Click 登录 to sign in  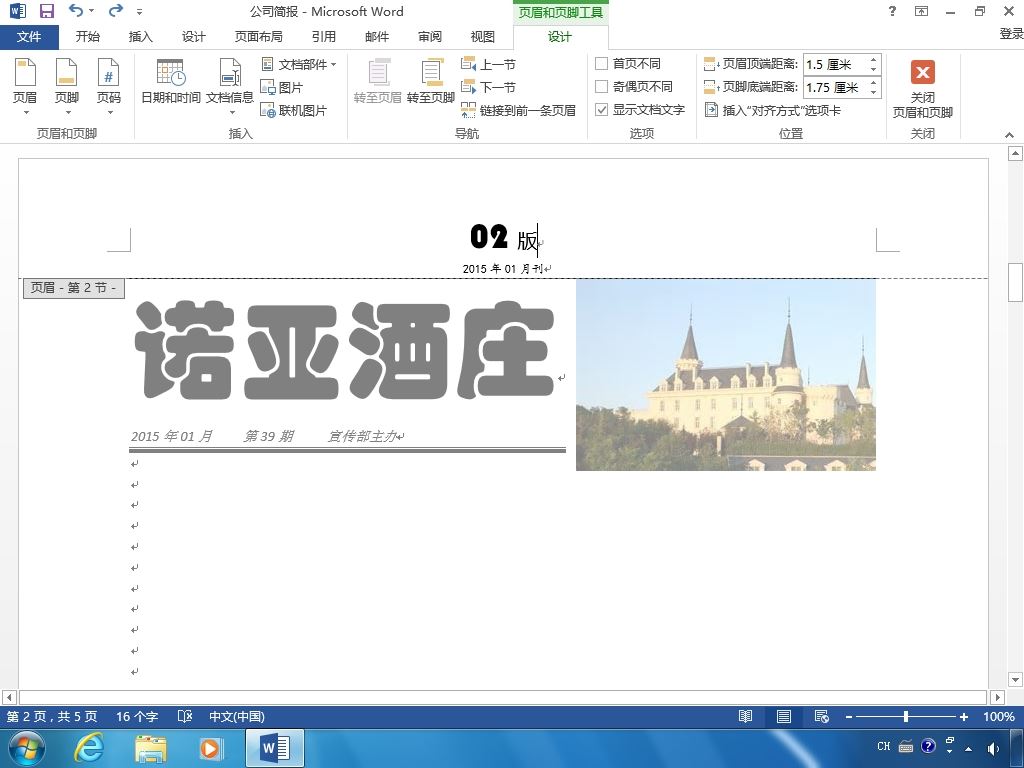(x=1011, y=33)
